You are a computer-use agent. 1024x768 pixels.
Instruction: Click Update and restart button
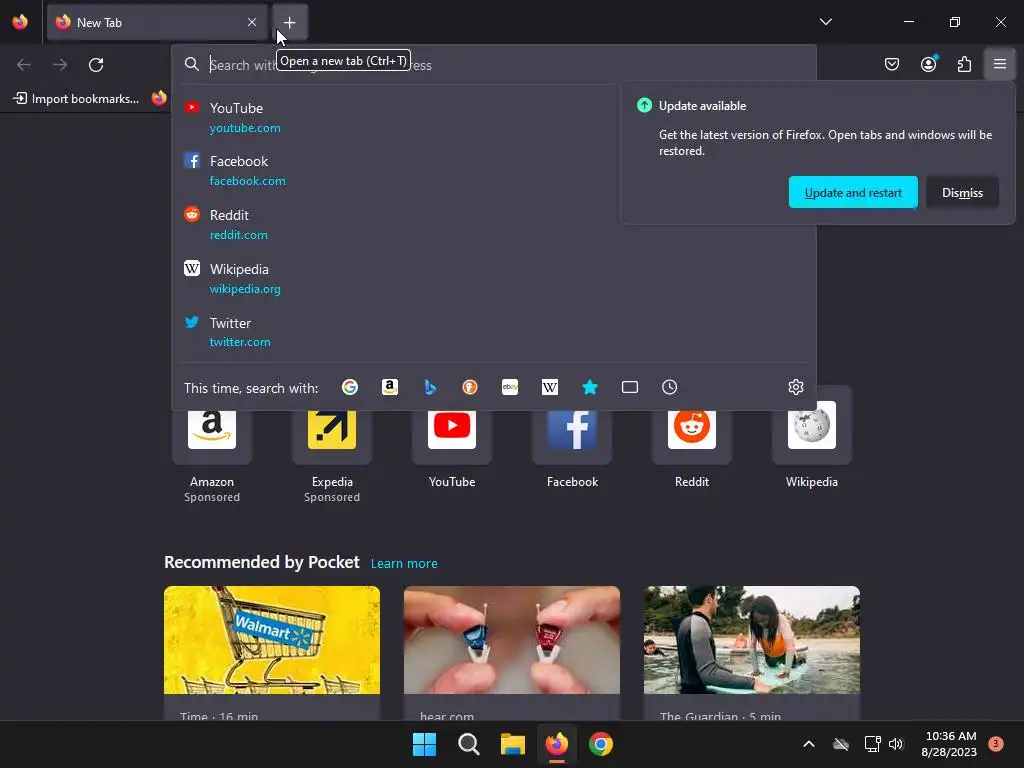point(853,193)
